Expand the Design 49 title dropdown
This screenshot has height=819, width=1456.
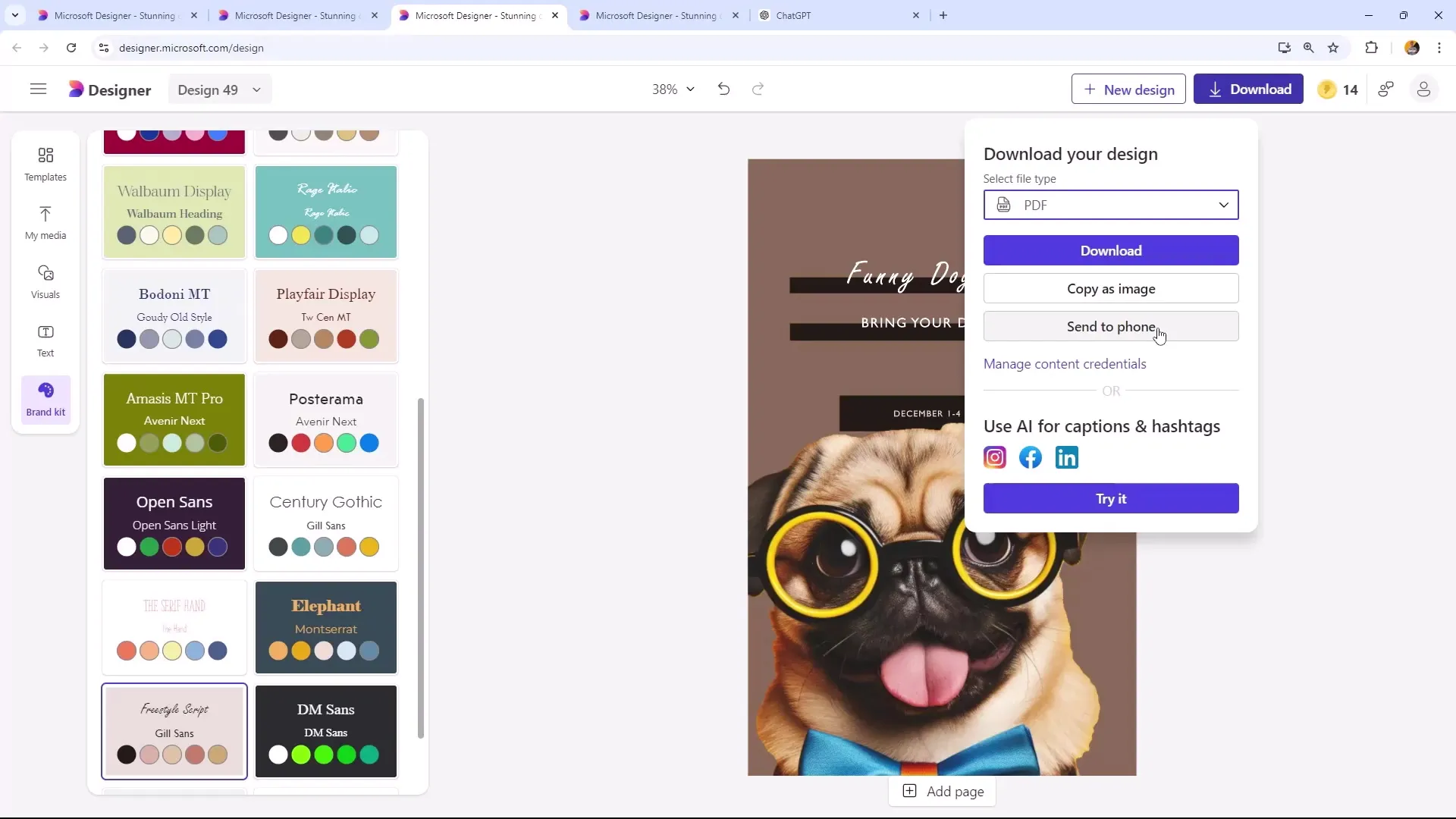click(x=256, y=90)
